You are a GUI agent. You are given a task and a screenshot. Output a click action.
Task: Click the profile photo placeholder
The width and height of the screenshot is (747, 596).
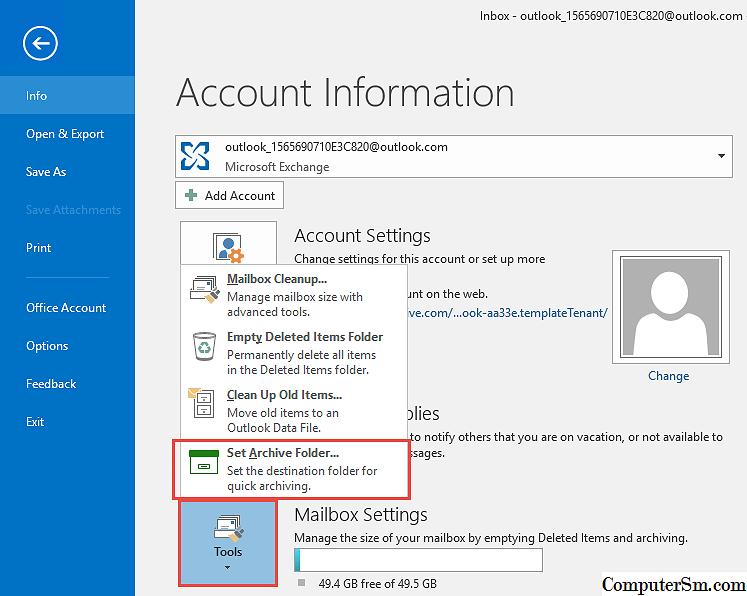point(671,307)
